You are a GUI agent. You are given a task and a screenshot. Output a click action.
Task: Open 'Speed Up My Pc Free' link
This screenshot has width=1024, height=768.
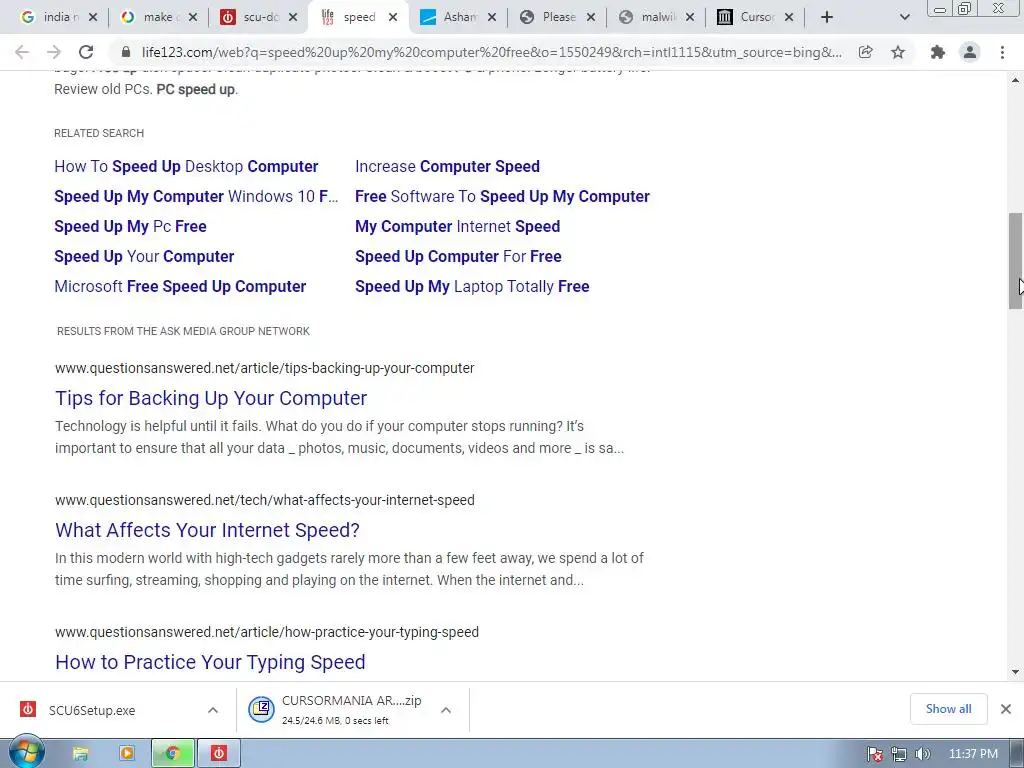[131, 227]
